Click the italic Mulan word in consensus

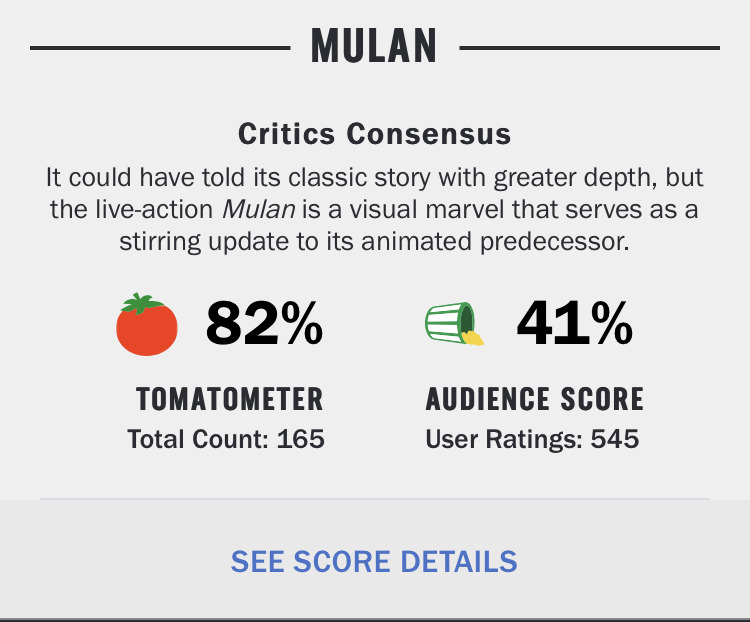(259, 209)
